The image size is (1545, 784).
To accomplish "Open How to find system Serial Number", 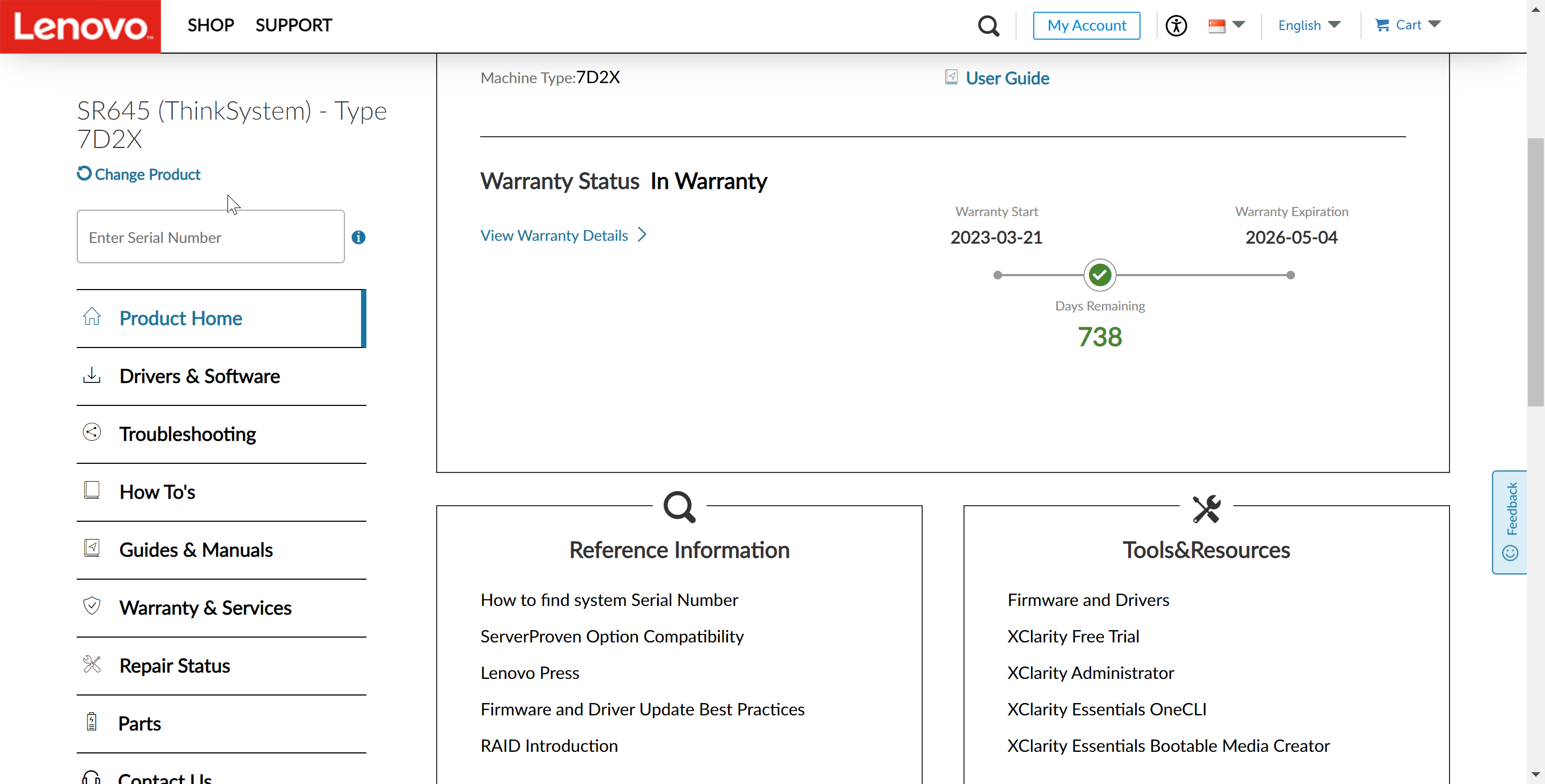I will 609,600.
